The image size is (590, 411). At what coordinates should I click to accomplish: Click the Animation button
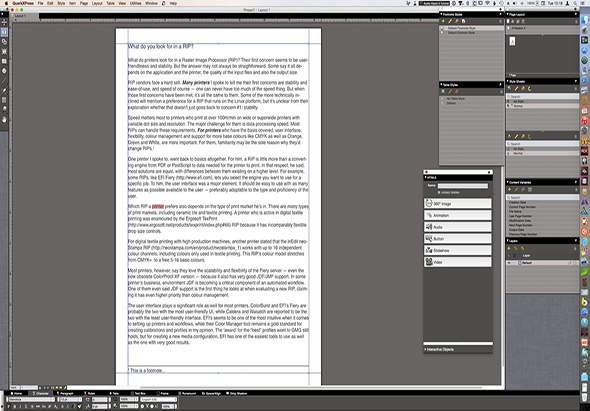(x=458, y=215)
